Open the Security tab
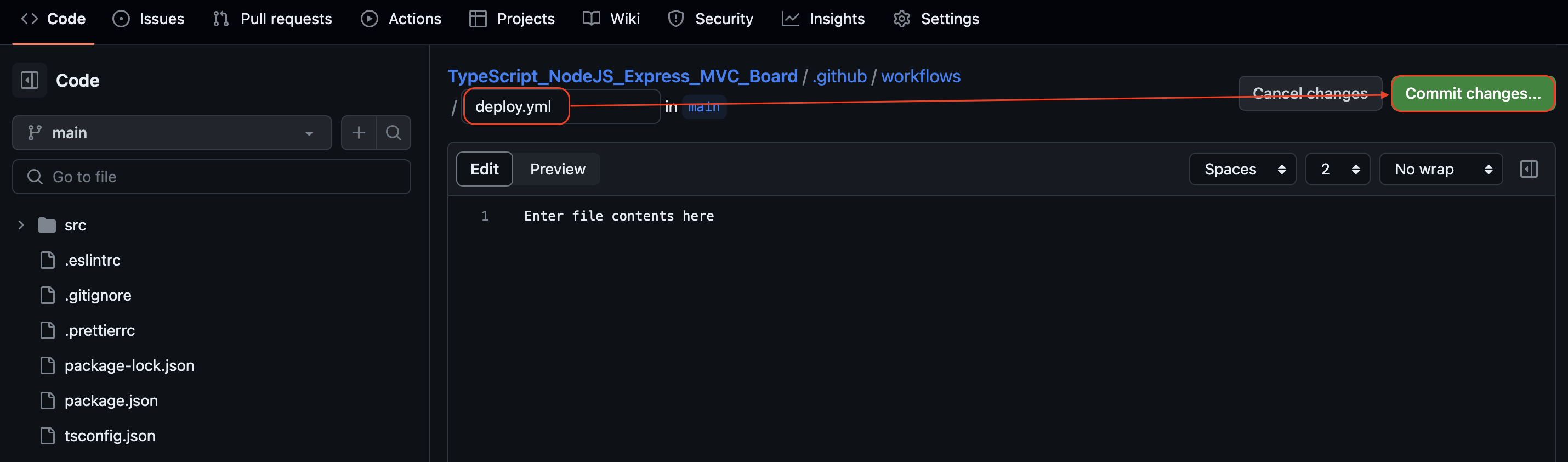The height and width of the screenshot is (462, 1568). (x=711, y=19)
